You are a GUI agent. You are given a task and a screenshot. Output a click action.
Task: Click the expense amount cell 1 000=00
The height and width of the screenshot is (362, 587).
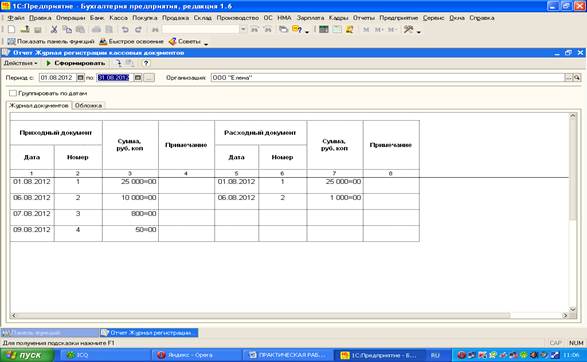pos(335,201)
